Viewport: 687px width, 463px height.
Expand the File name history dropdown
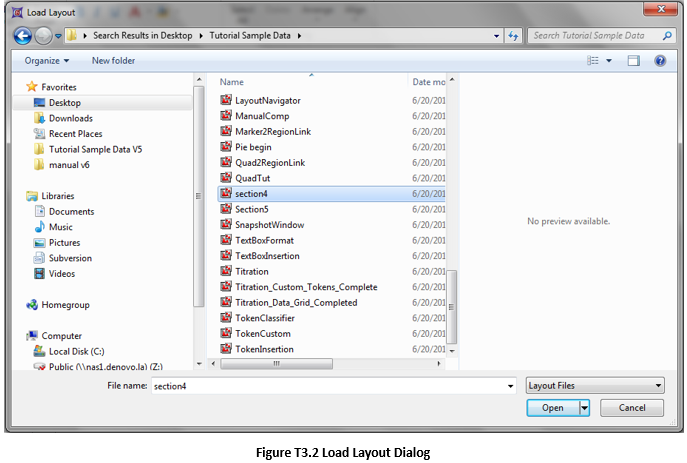510,385
